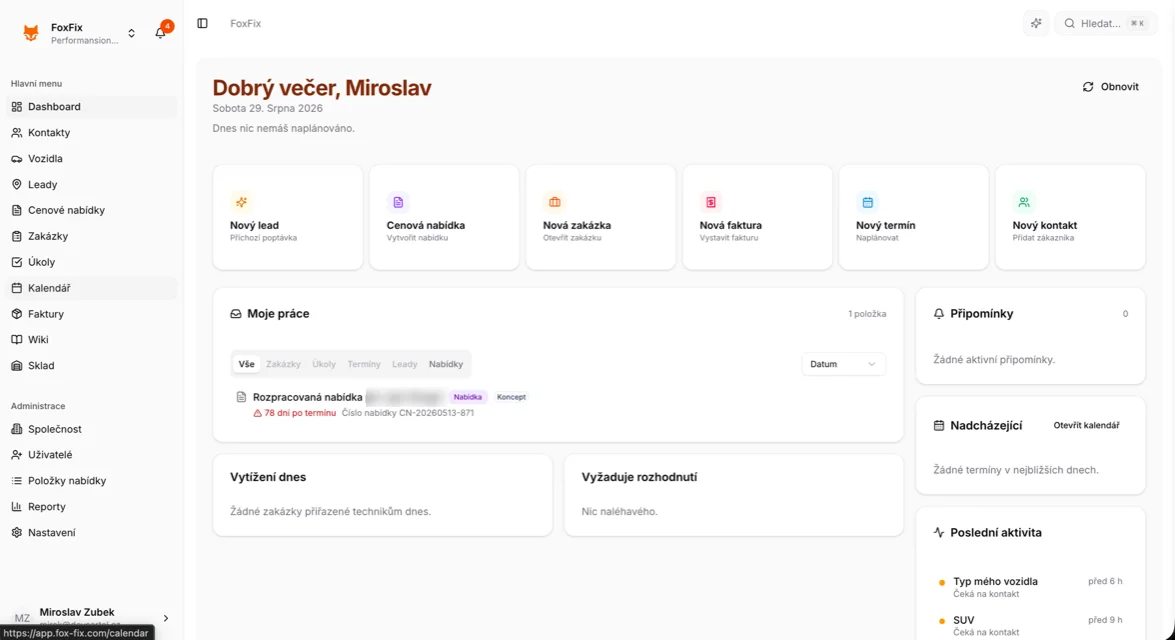Click the Vozidla car icon in sidebar
The height and width of the screenshot is (640, 1175).
coord(16,159)
